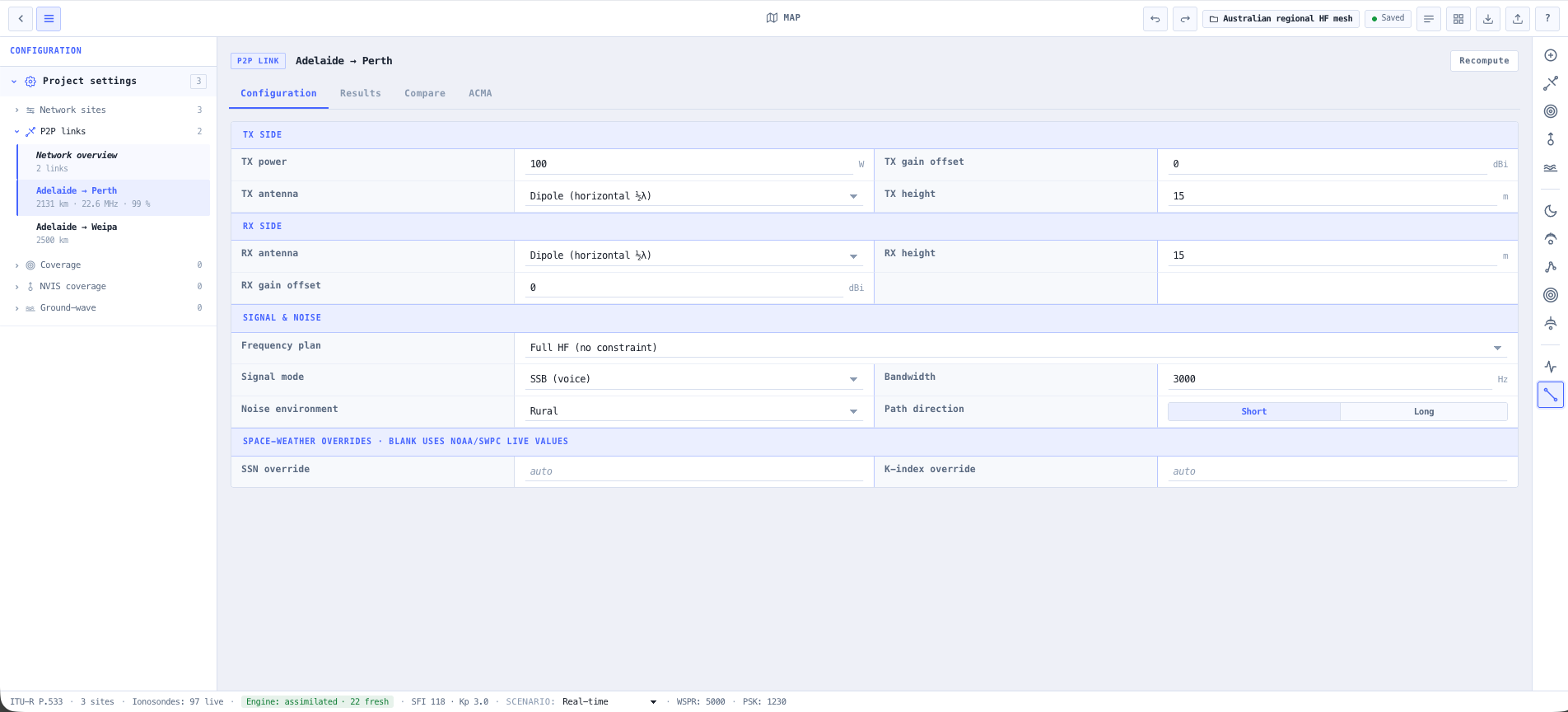Open the Signal mode dropdown

(x=693, y=379)
